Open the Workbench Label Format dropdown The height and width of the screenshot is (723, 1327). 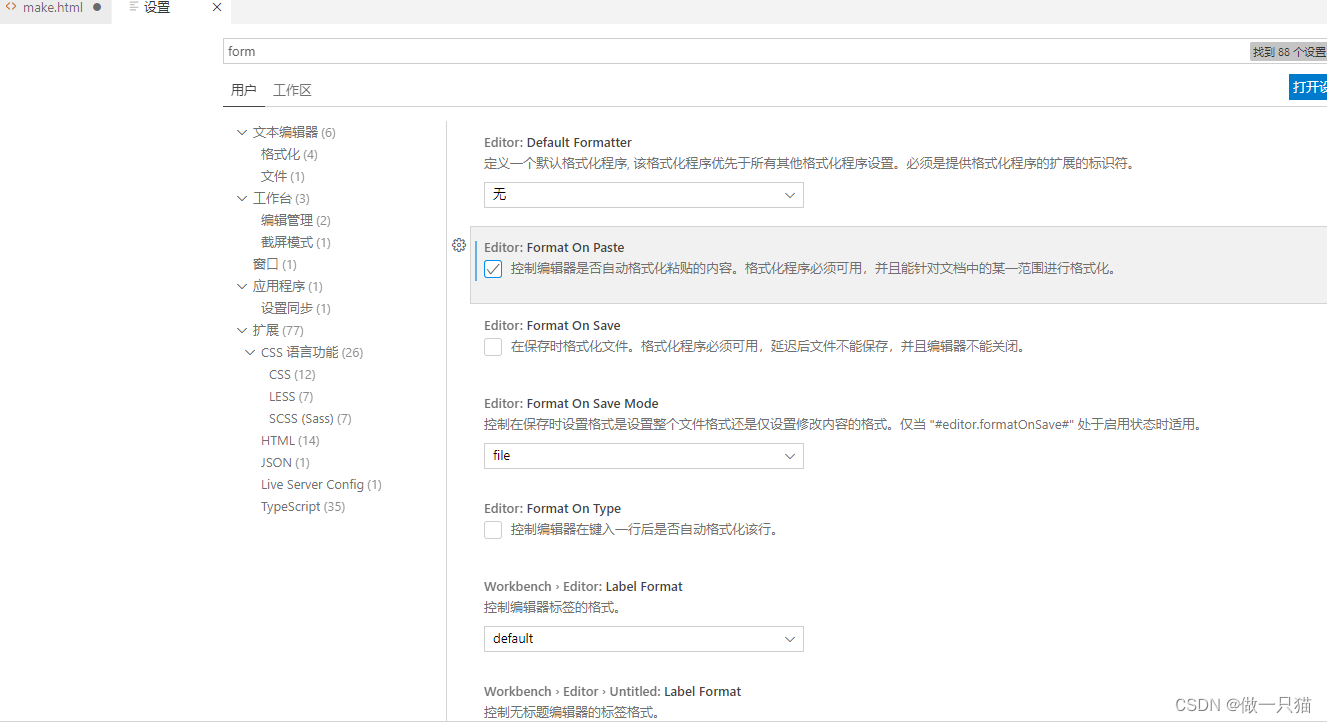[643, 638]
